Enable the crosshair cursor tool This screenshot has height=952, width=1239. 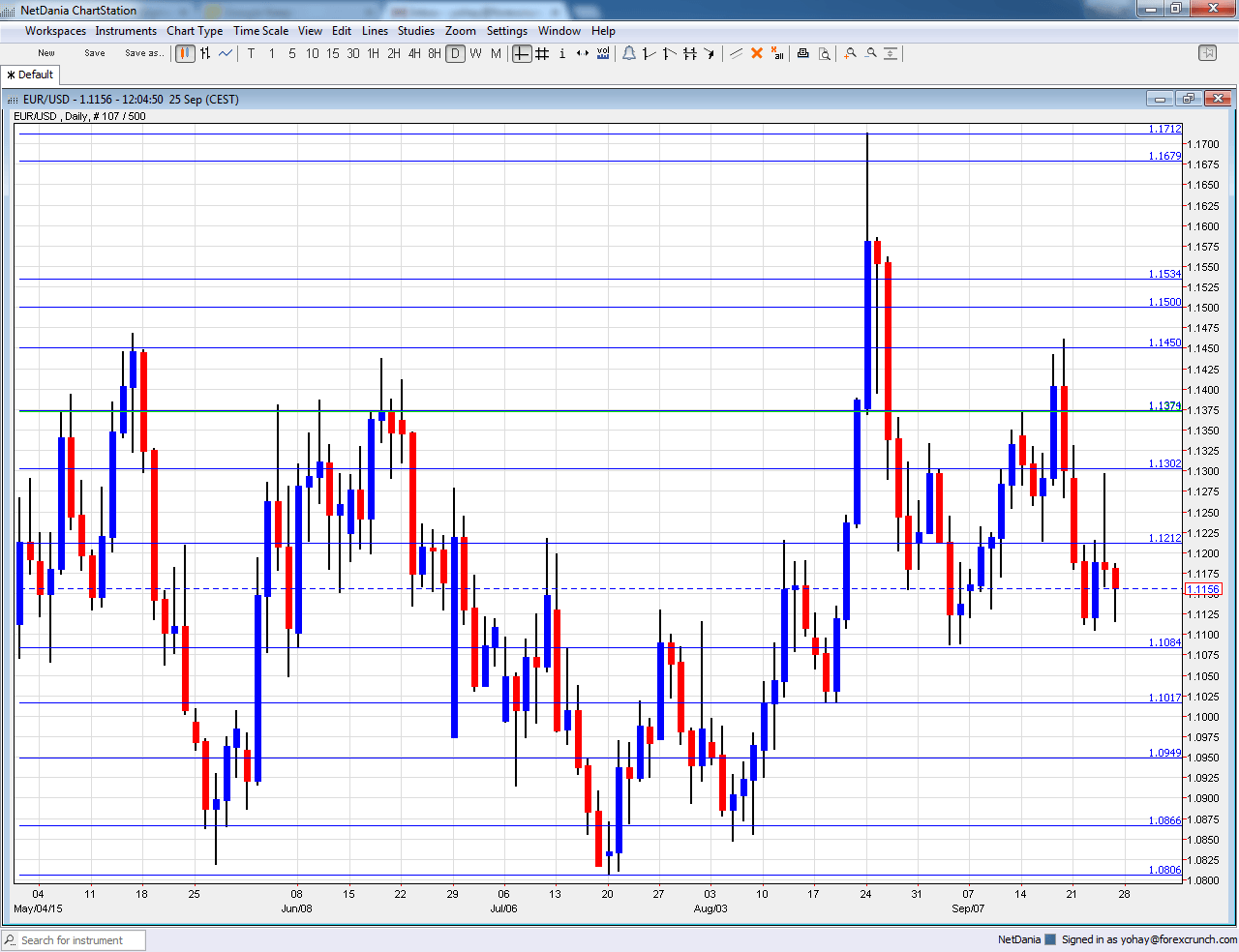pos(522,53)
